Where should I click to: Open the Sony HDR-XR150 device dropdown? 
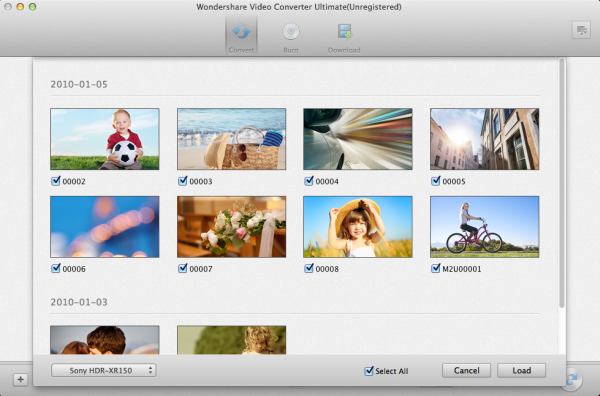103,370
